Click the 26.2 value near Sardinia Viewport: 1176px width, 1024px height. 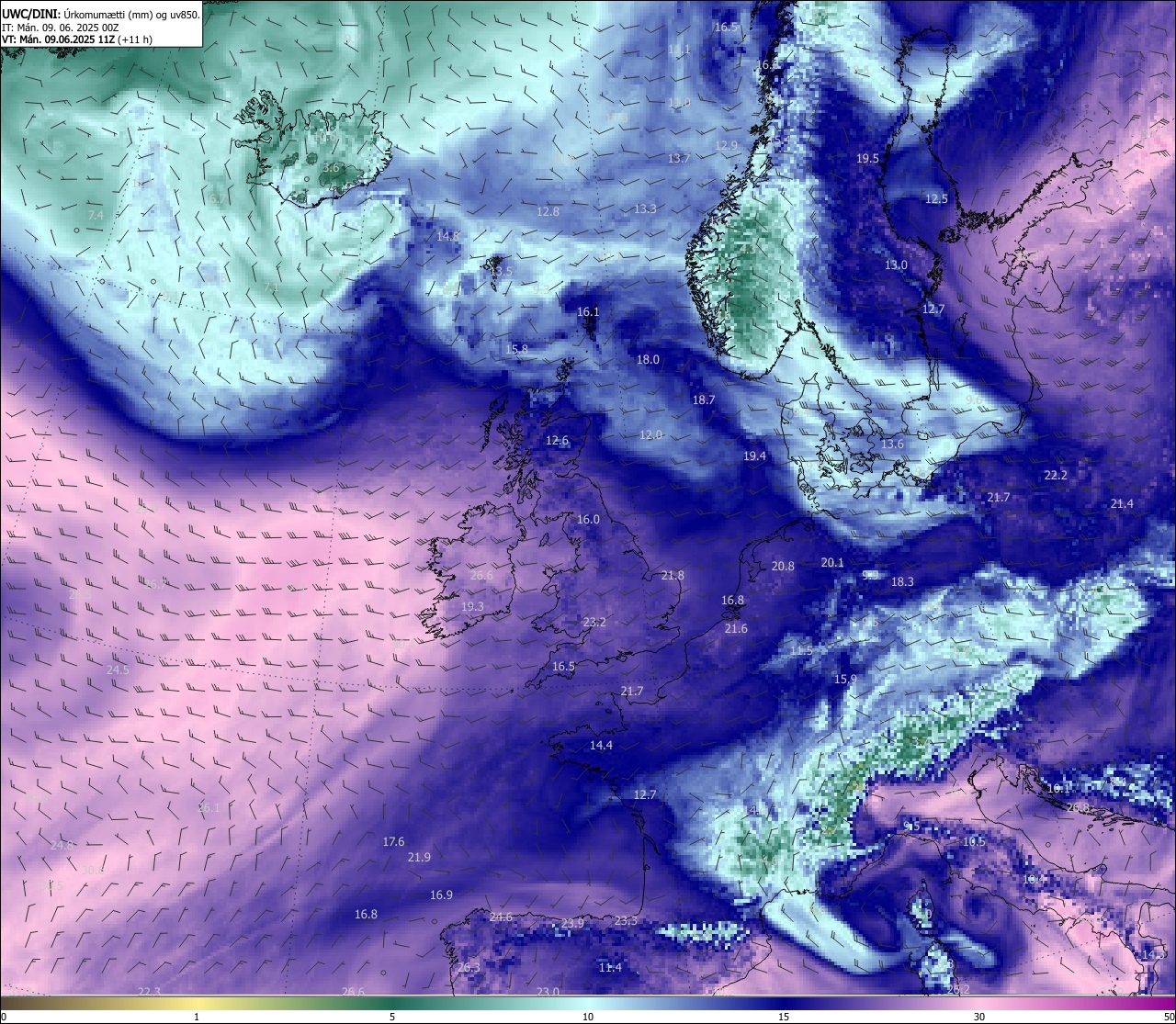(958, 990)
